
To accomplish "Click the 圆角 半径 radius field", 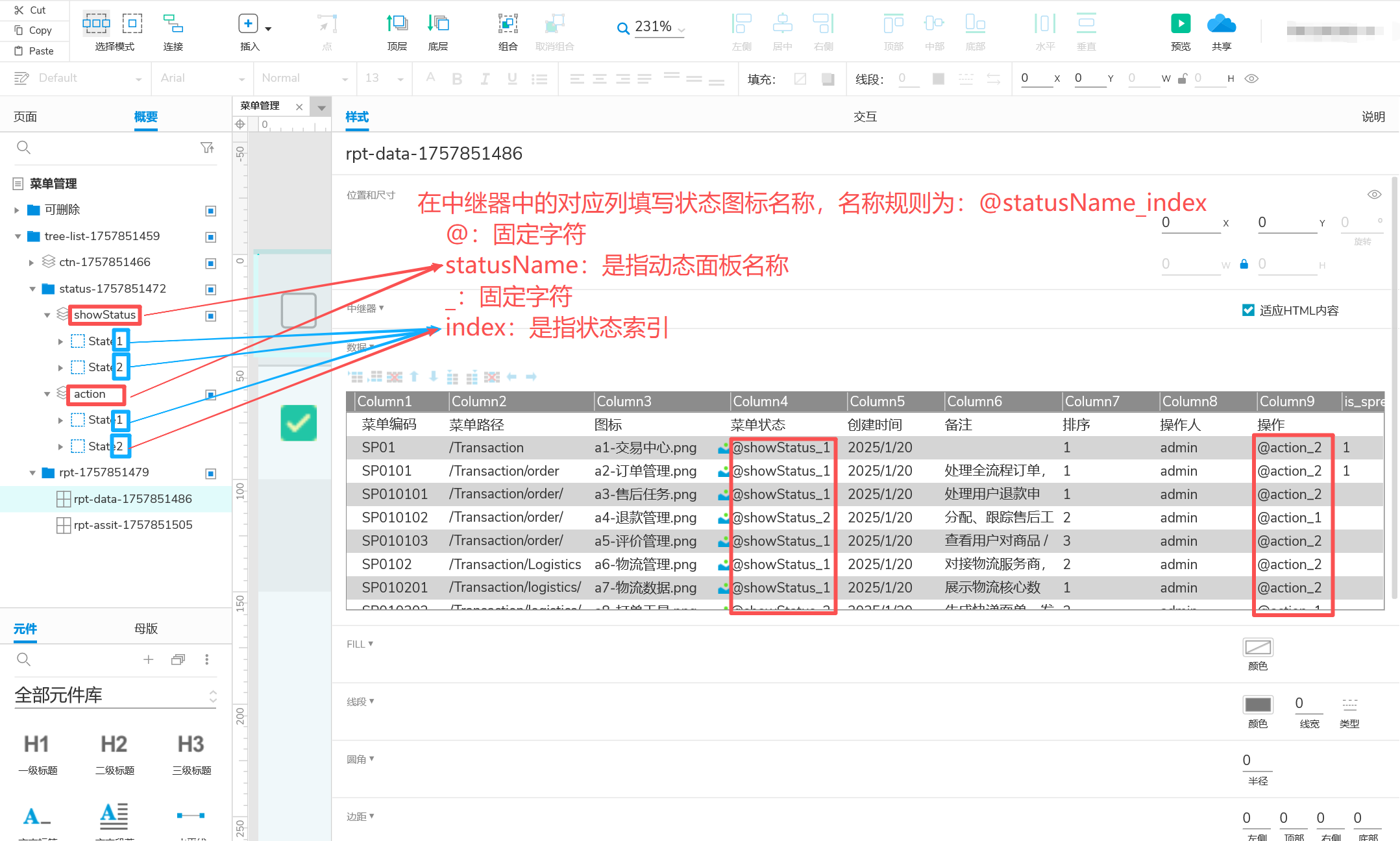I will [1257, 761].
